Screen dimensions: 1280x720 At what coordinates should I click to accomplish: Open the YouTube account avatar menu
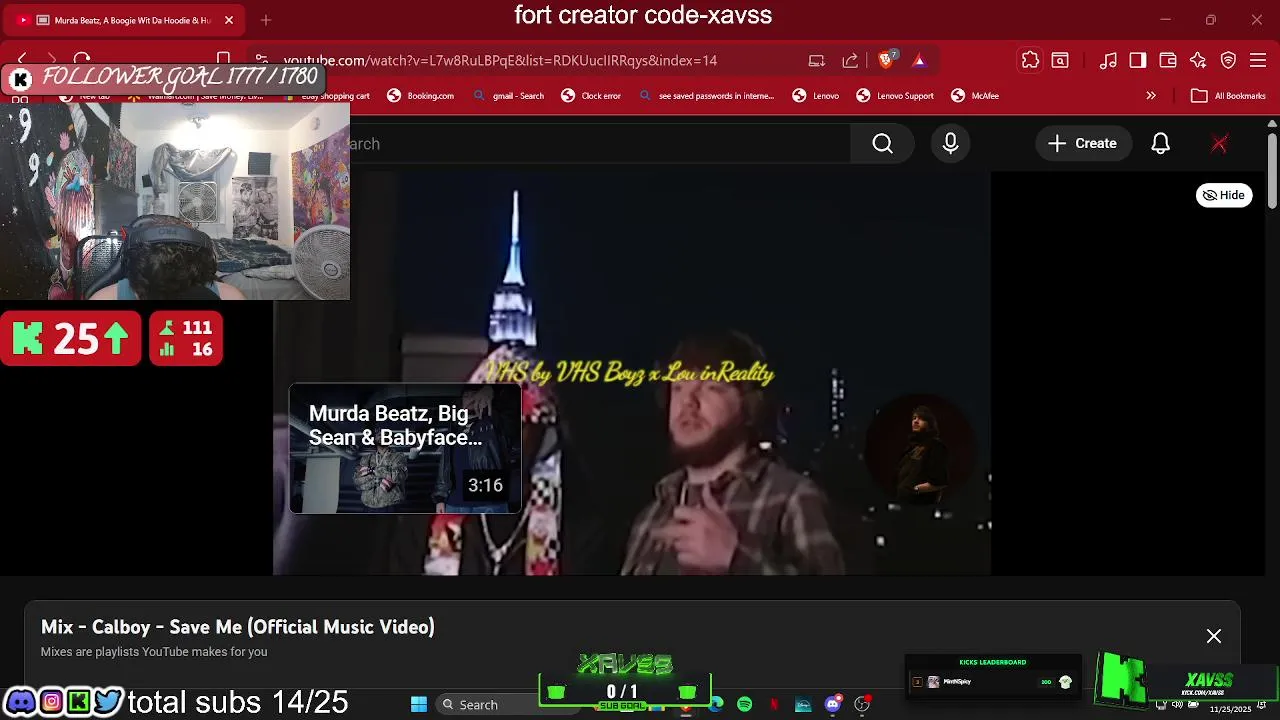click(x=1219, y=144)
